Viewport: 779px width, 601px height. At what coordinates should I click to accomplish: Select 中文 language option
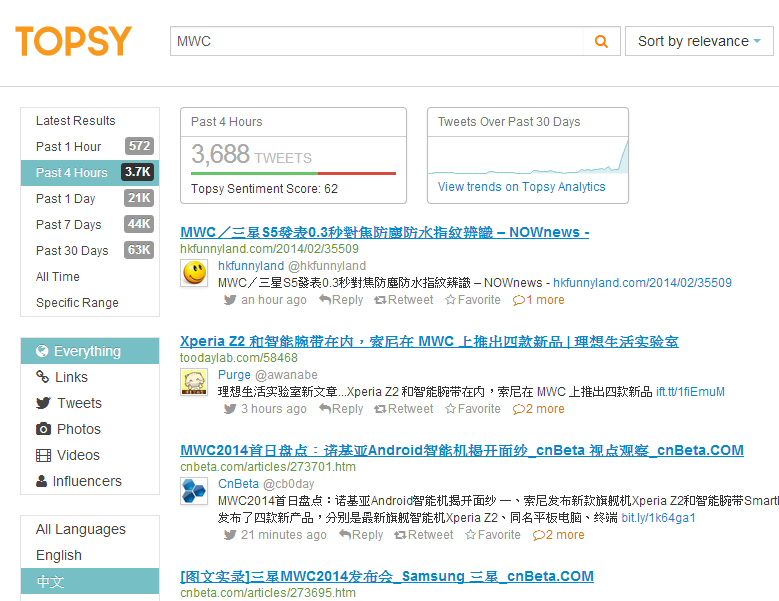click(90, 581)
